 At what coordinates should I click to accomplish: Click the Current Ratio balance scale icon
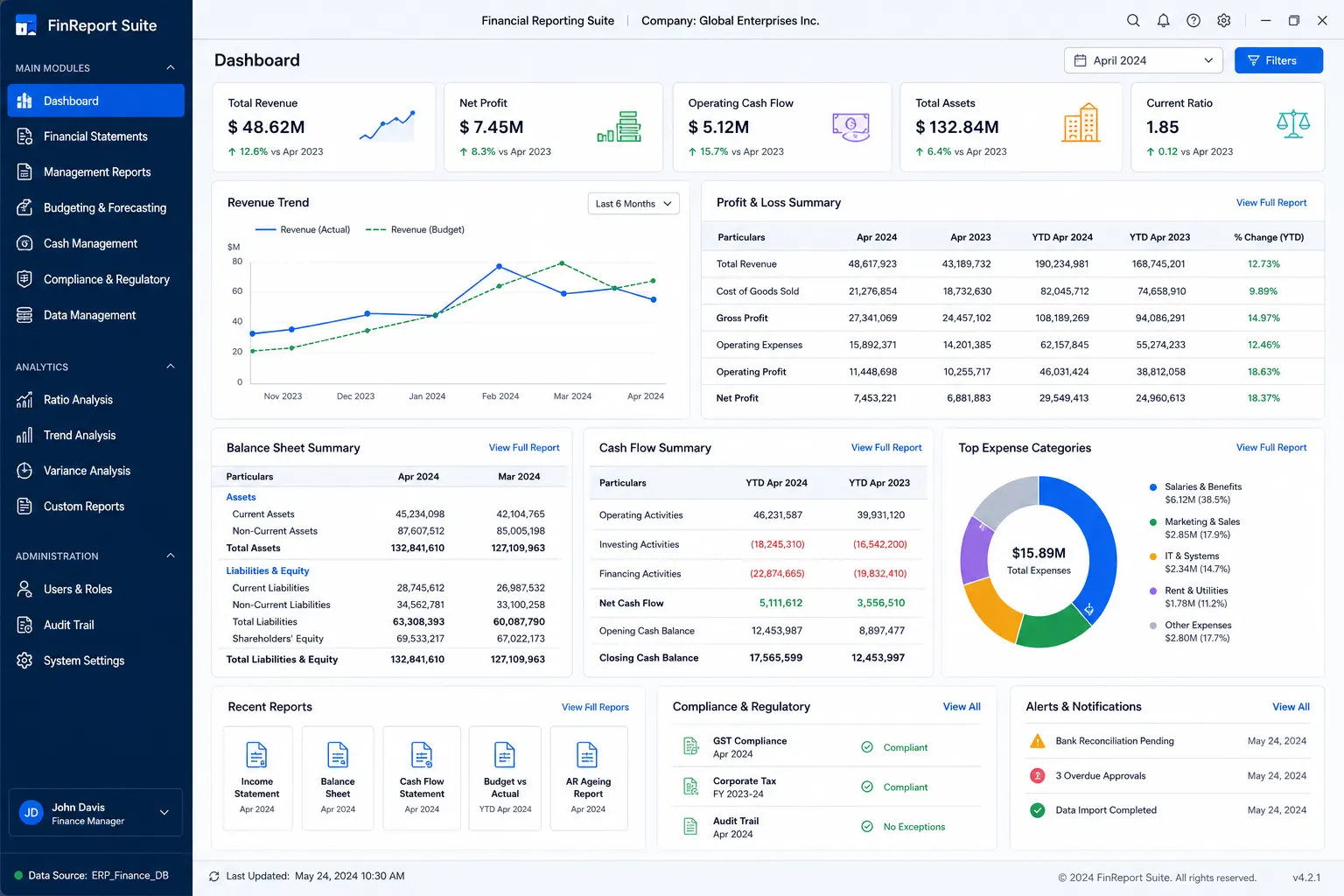tap(1293, 124)
